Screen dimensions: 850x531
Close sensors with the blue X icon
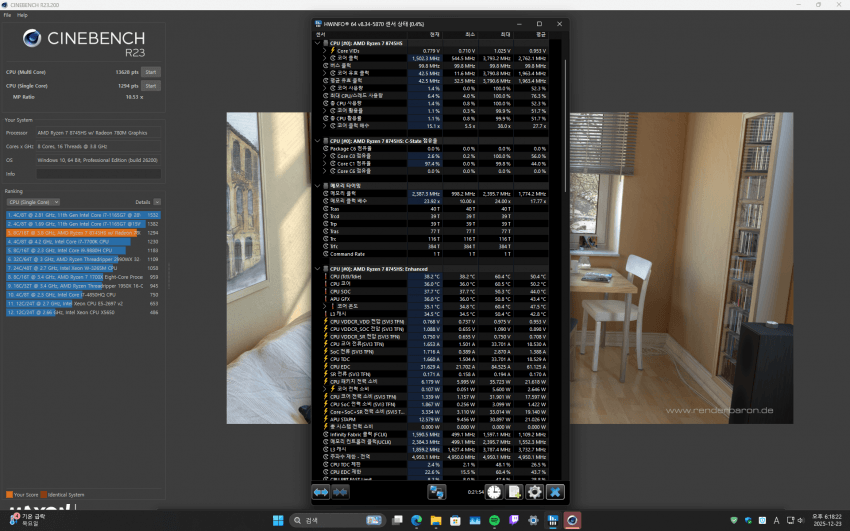click(x=555, y=492)
